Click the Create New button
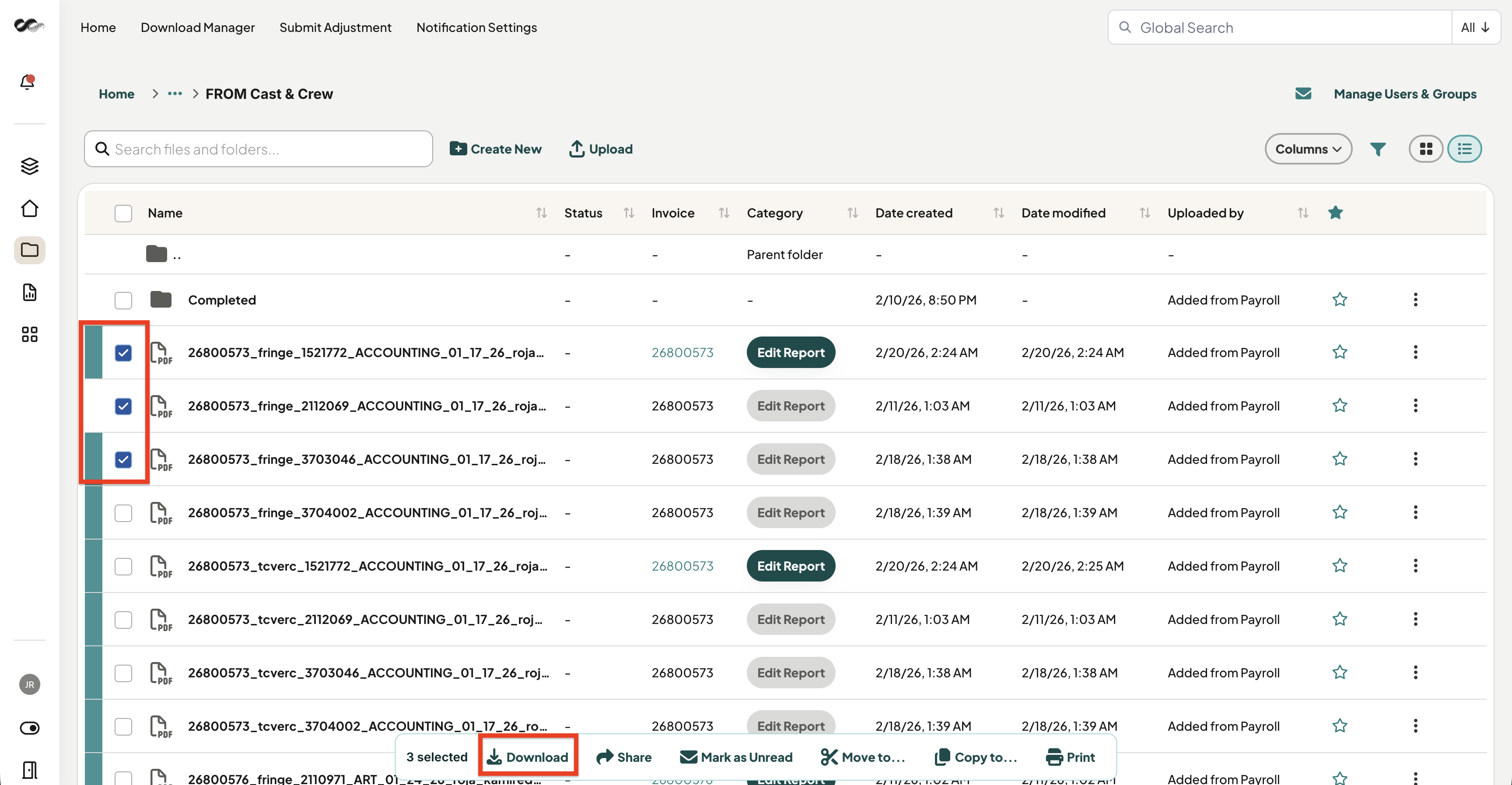 [495, 149]
